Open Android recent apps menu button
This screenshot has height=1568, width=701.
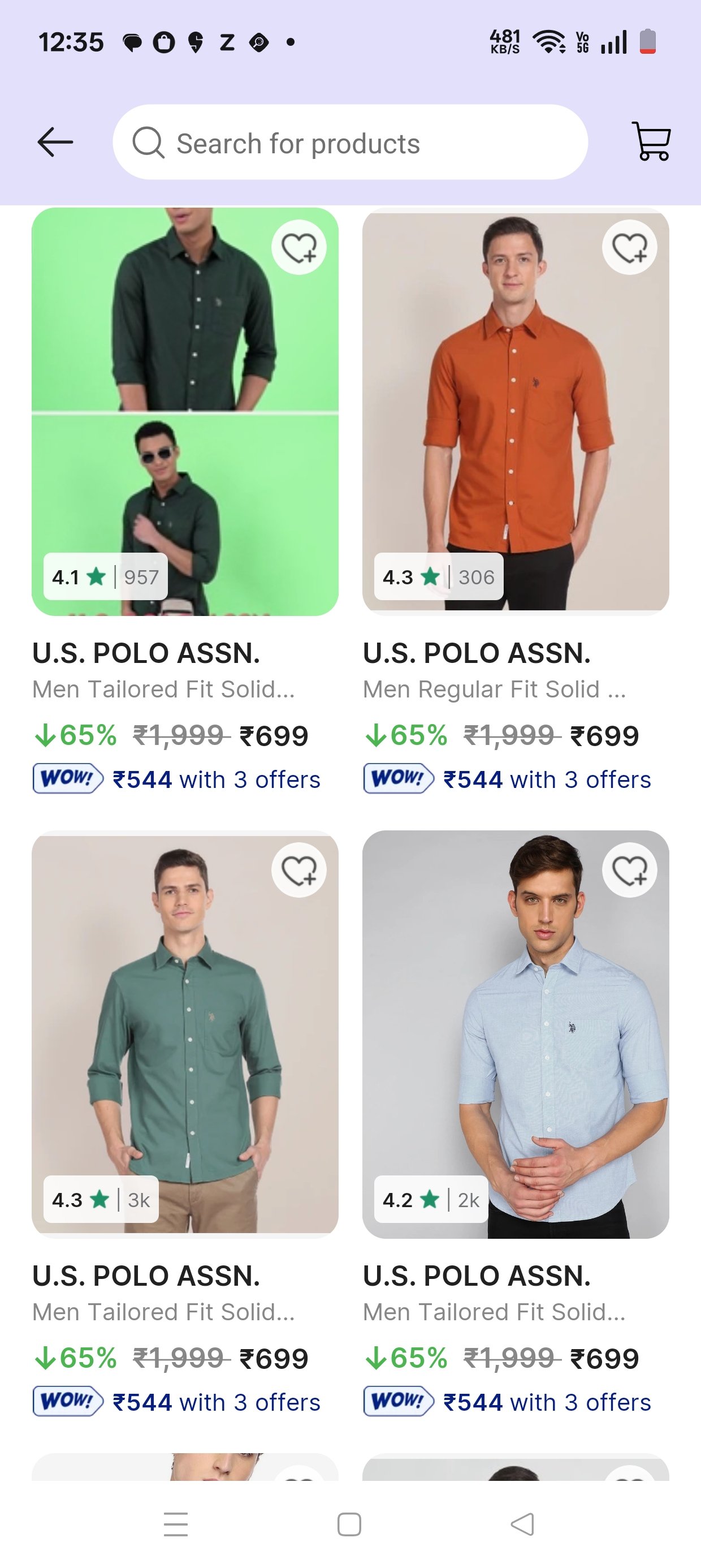[176, 1524]
